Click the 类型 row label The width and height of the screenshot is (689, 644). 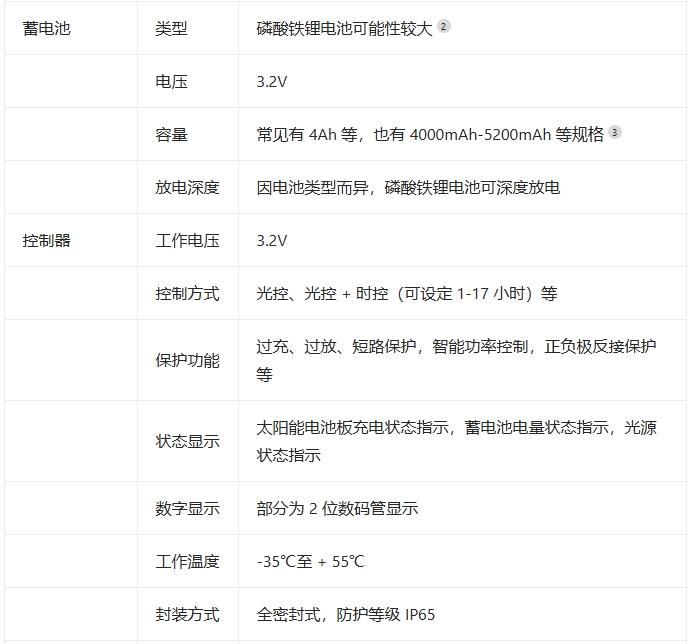[x=171, y=28]
